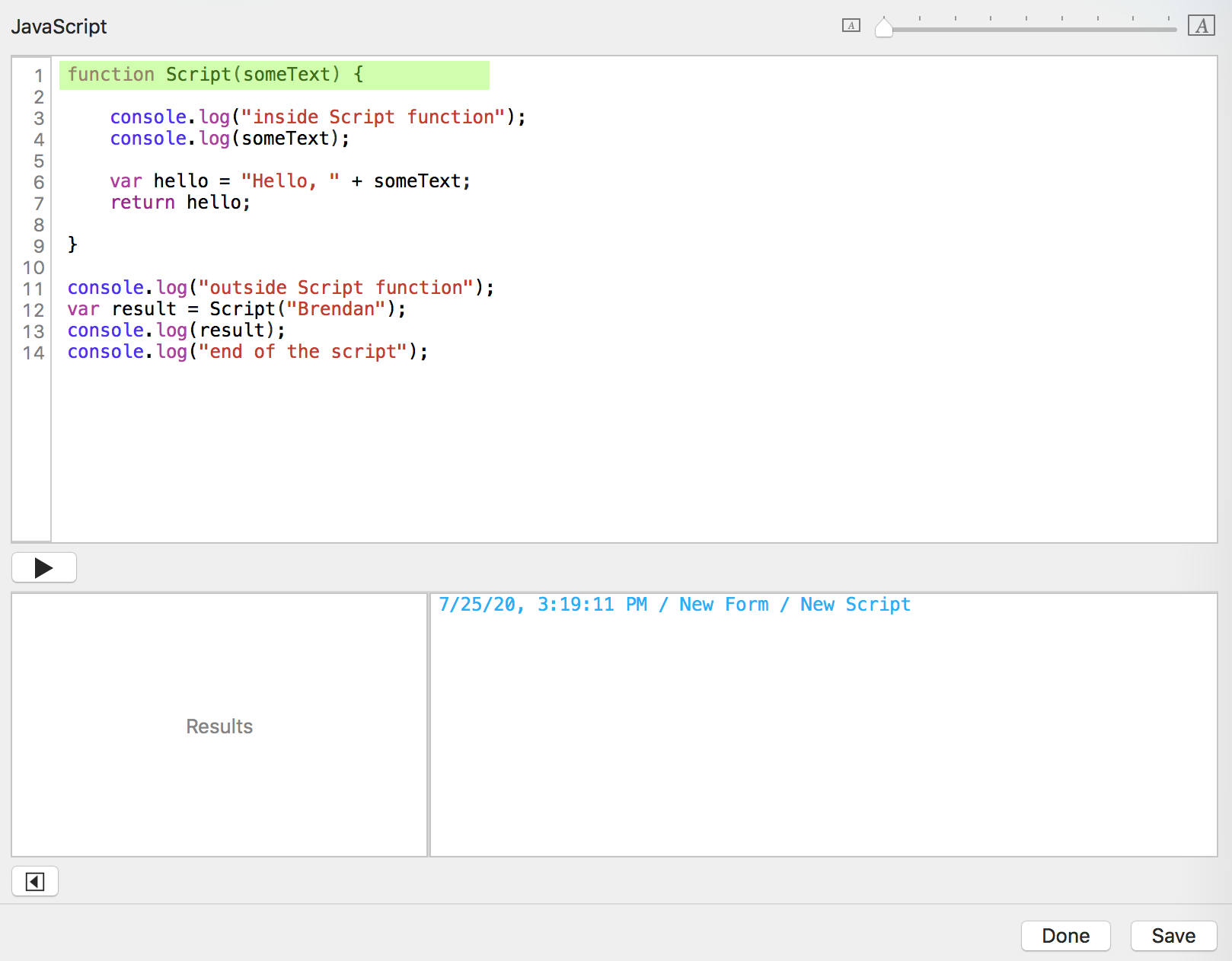This screenshot has width=1232, height=961.
Task: Click the small font size icon
Action: pos(851,26)
